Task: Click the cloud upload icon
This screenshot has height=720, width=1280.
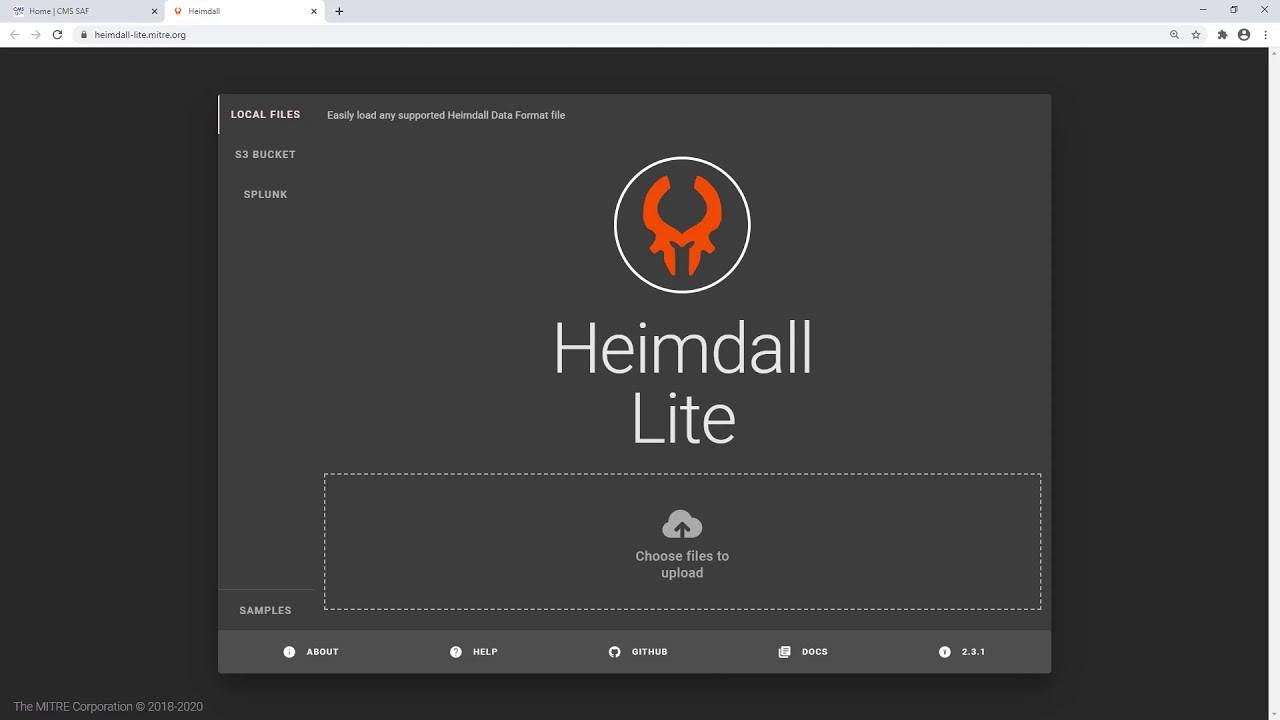Action: click(682, 524)
